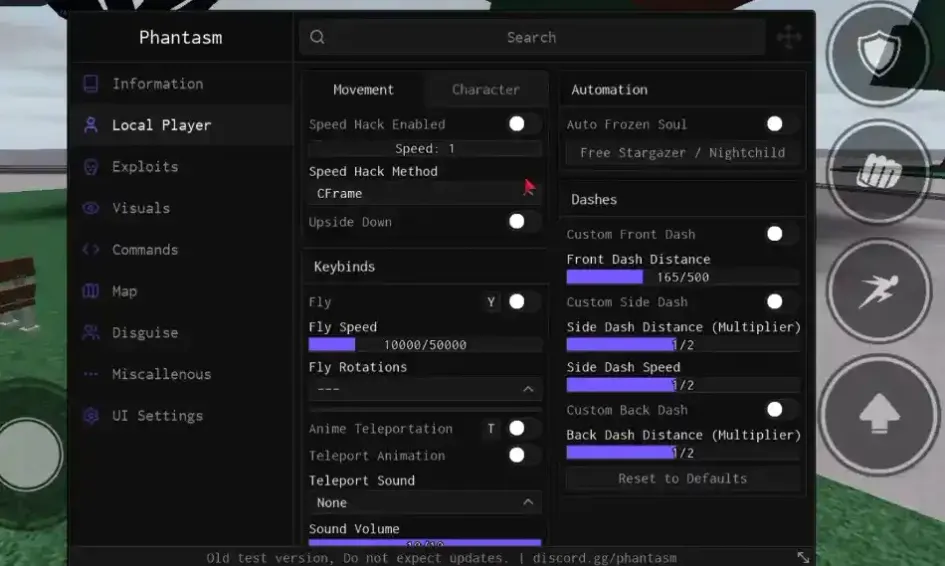The height and width of the screenshot is (566, 945).
Task: Tap the on-screen movement joystick
Action: (29, 454)
